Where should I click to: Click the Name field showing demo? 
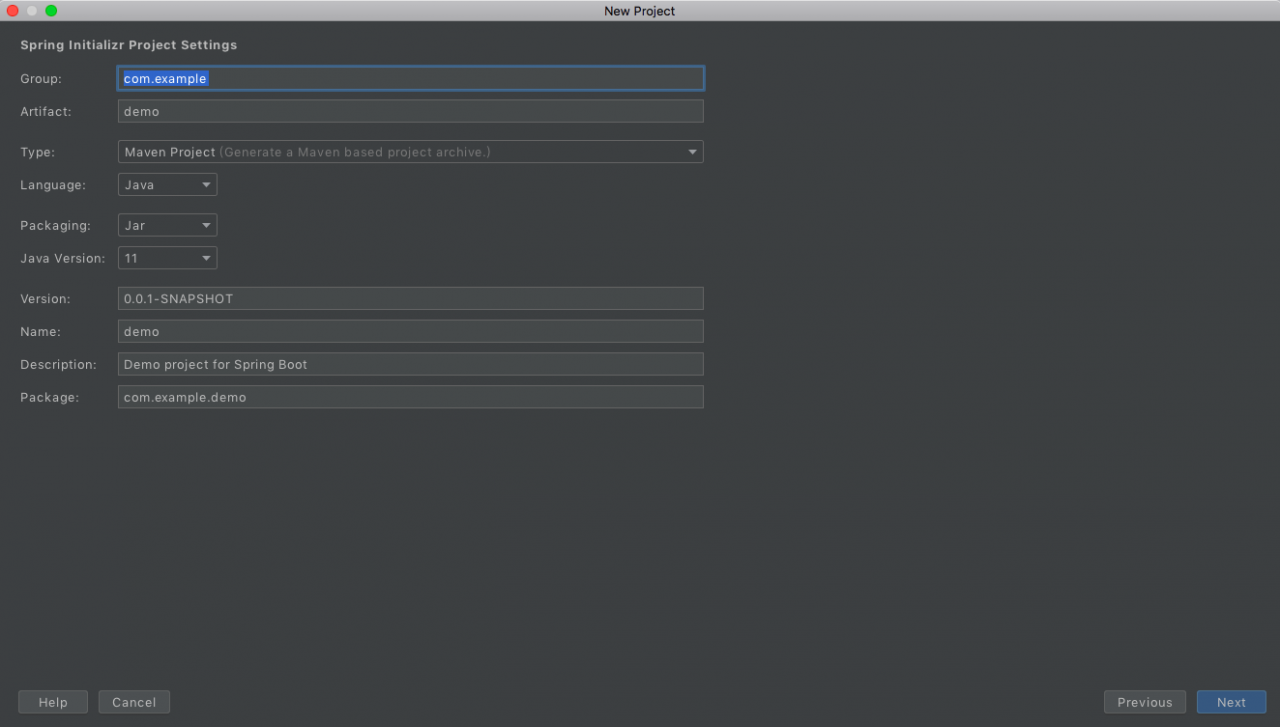coord(410,331)
